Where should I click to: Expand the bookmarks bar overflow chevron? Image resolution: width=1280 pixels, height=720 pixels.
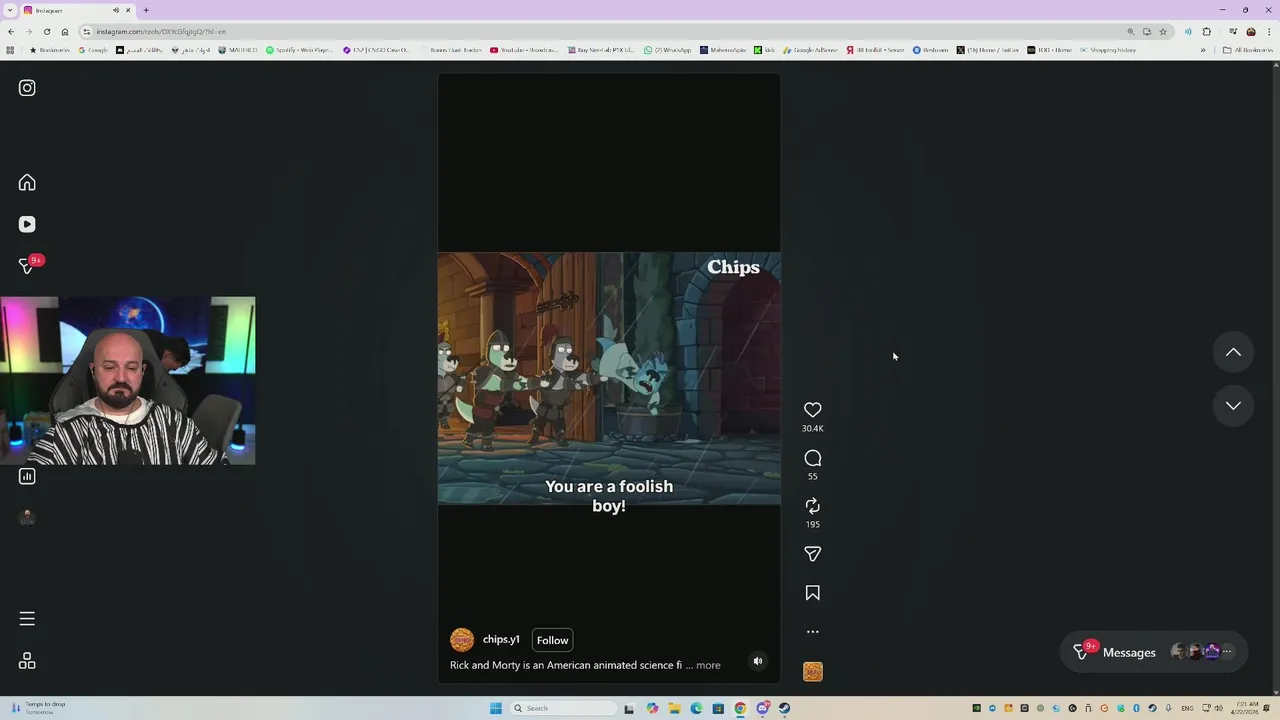[1203, 50]
